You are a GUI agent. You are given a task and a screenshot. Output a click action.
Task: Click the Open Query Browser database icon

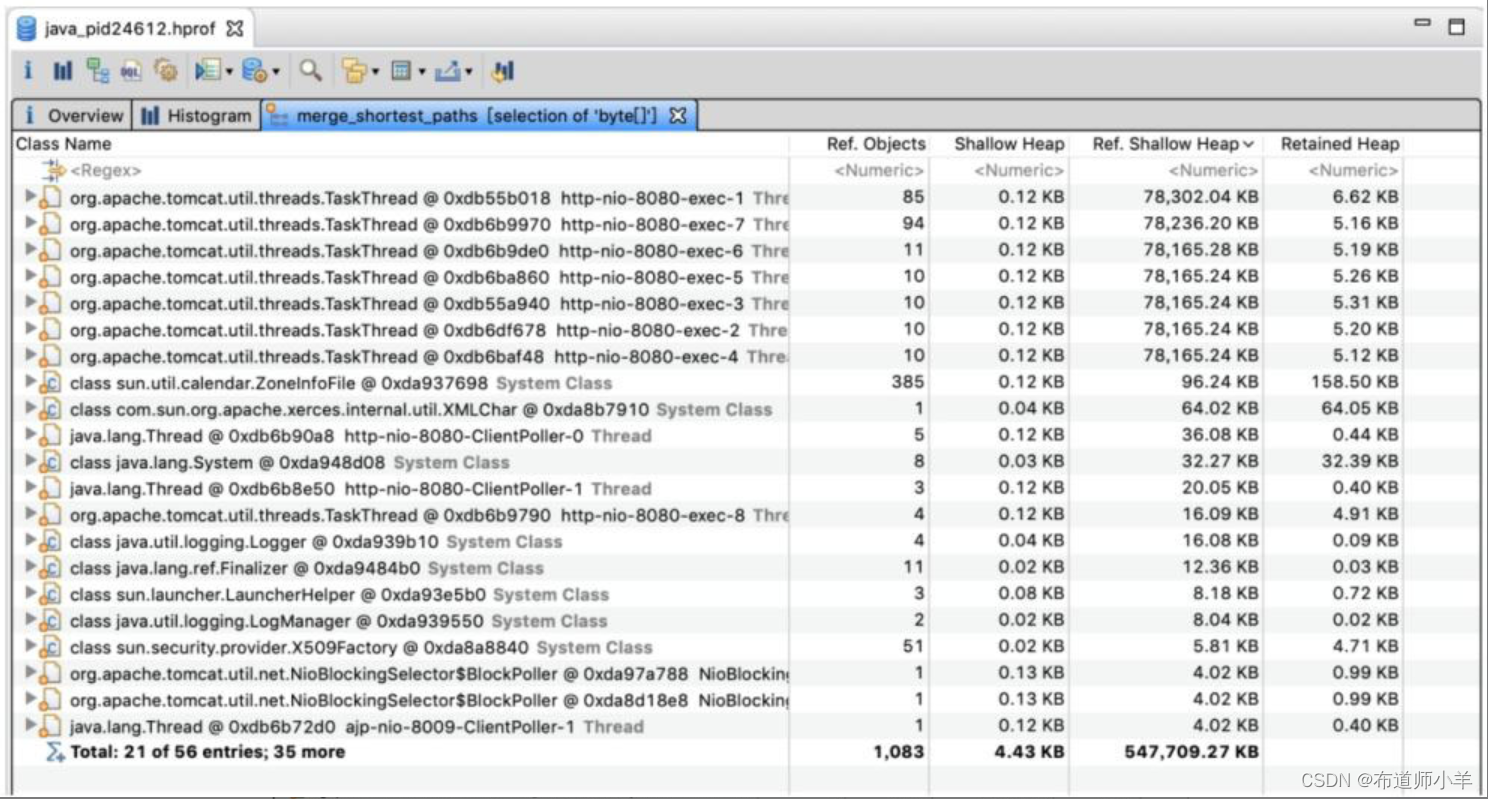pyautogui.click(x=254, y=71)
